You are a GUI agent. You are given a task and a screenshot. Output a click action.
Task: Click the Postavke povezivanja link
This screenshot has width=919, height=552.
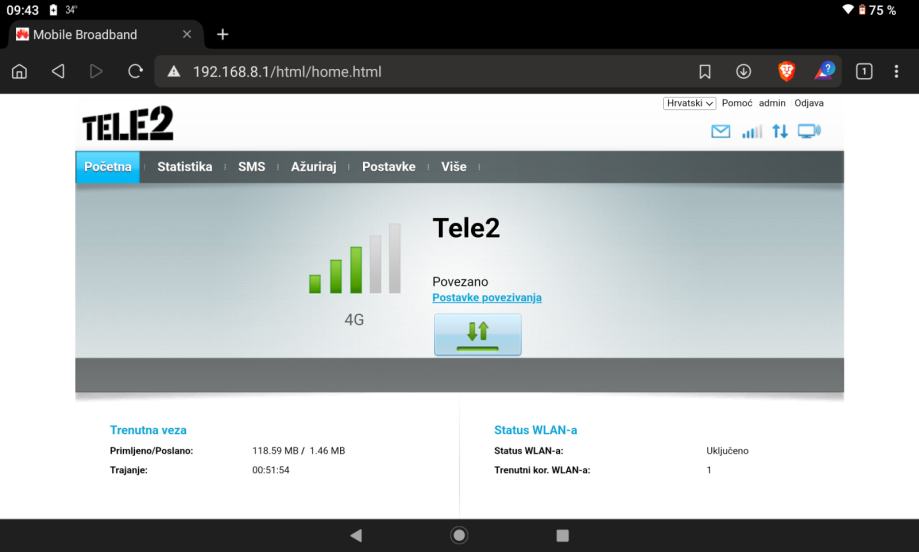tap(487, 298)
